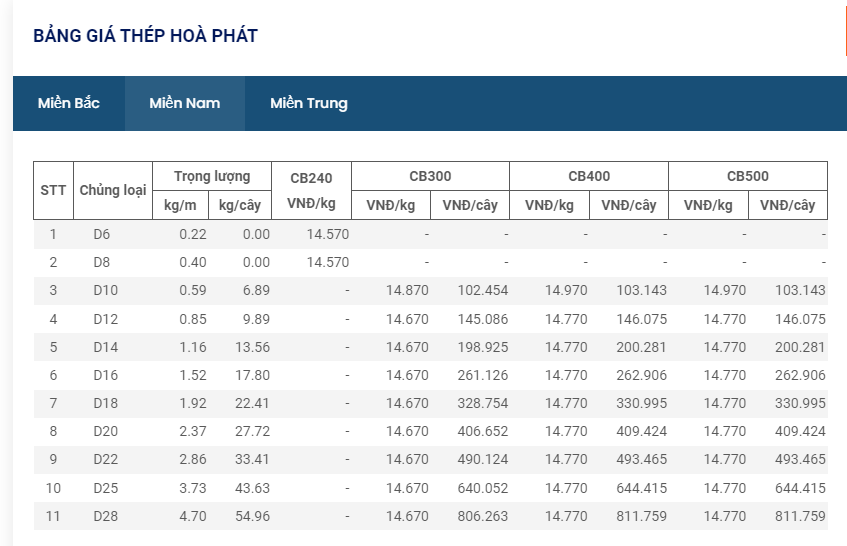Click the D18 cell
847x546 pixels.
[105, 403]
